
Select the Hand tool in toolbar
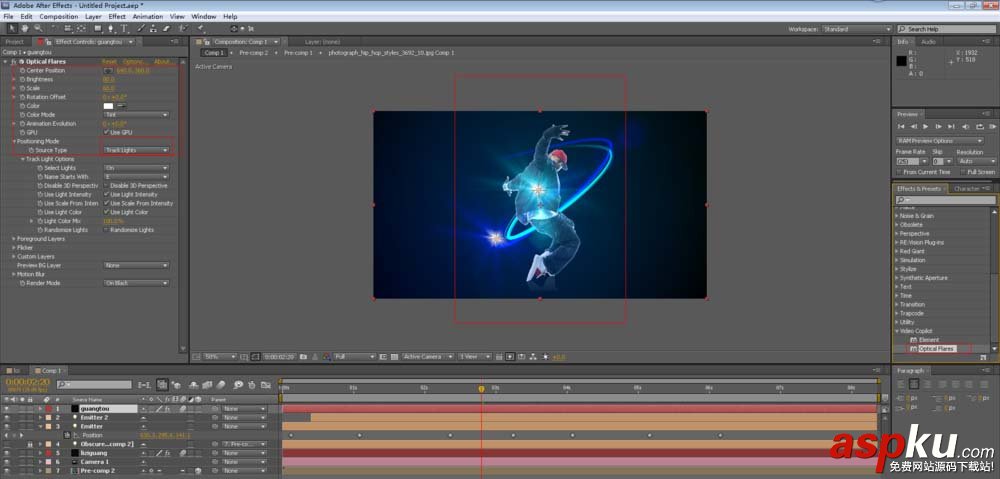(x=24, y=29)
